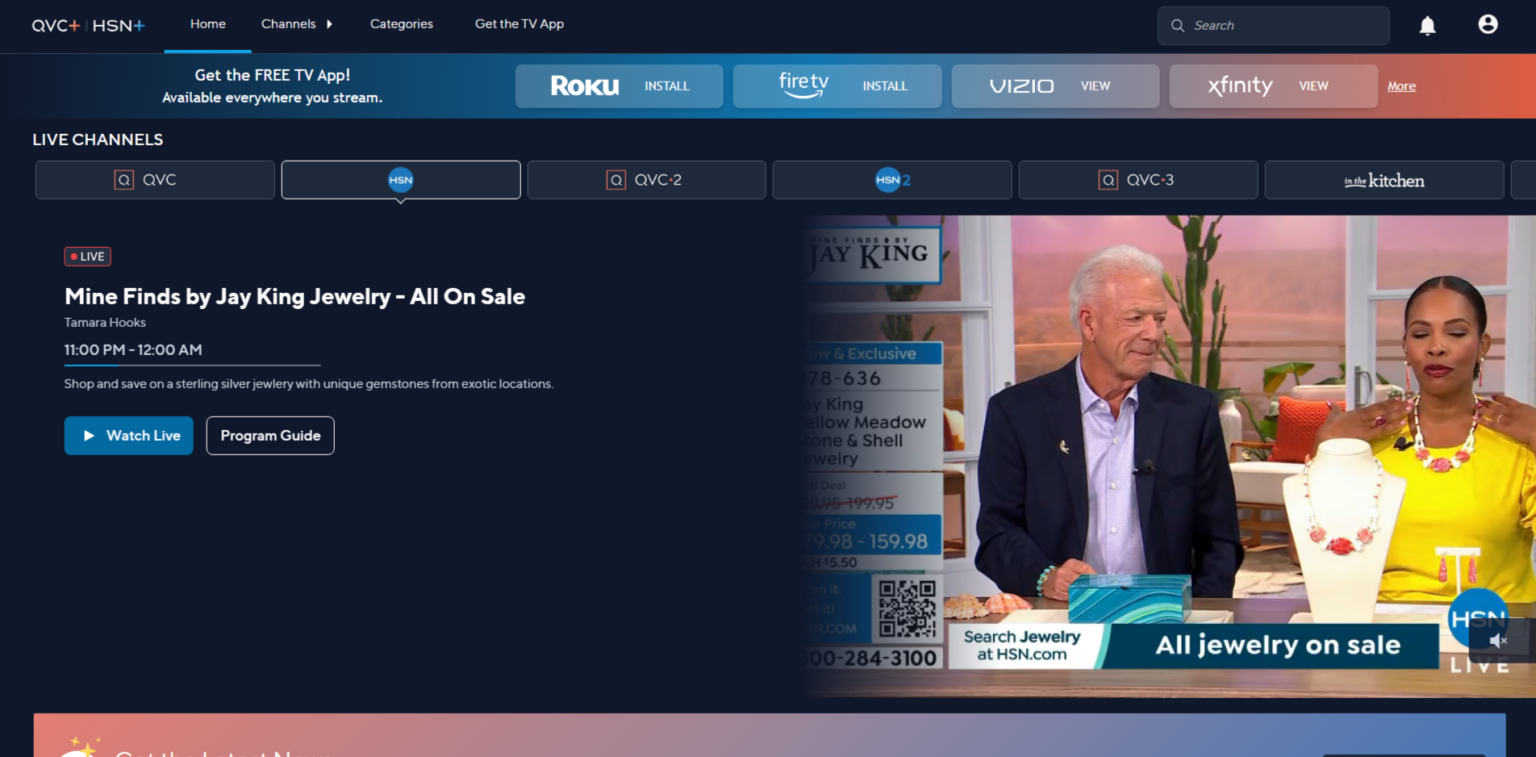Unmute the live video sound icon
The width and height of the screenshot is (1536, 757).
coord(1498,640)
